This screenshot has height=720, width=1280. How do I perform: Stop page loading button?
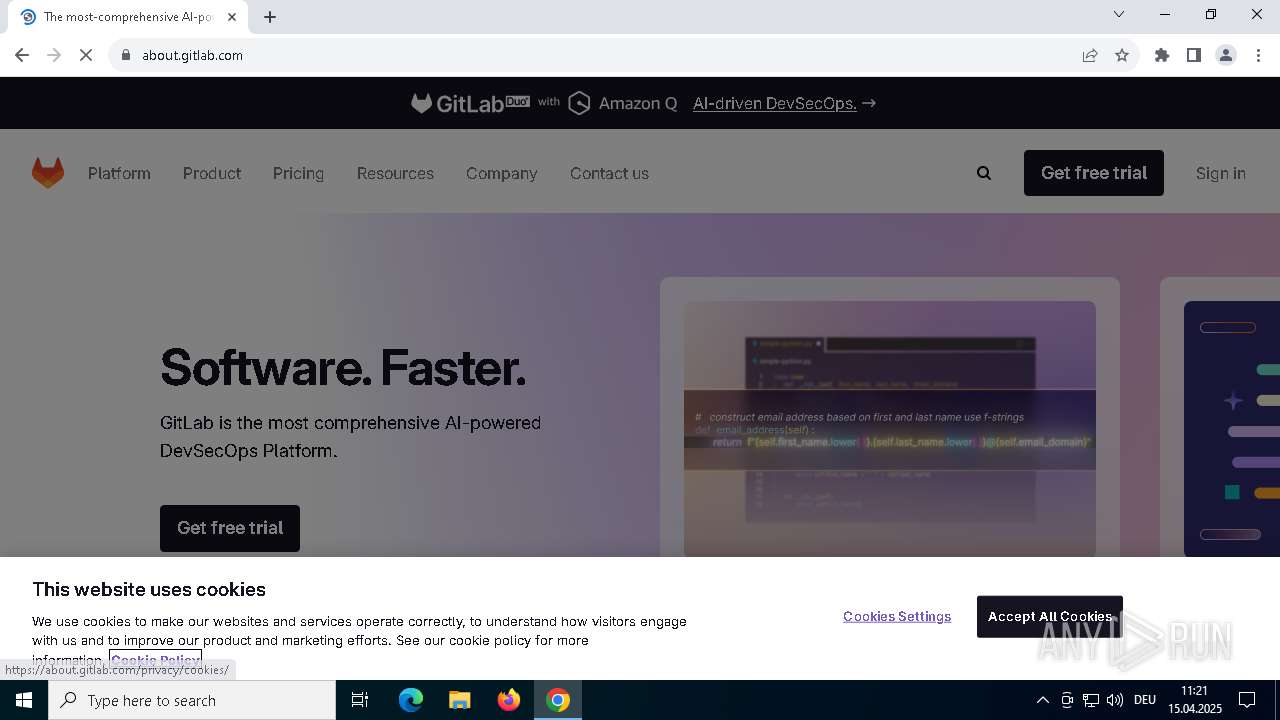pos(86,55)
